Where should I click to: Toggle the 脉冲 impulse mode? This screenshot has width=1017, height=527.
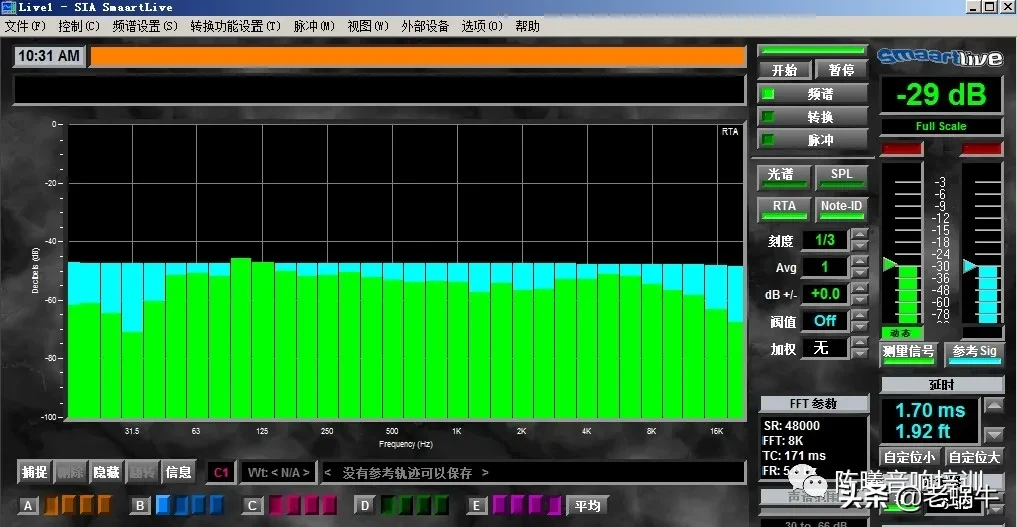pyautogui.click(x=813, y=140)
